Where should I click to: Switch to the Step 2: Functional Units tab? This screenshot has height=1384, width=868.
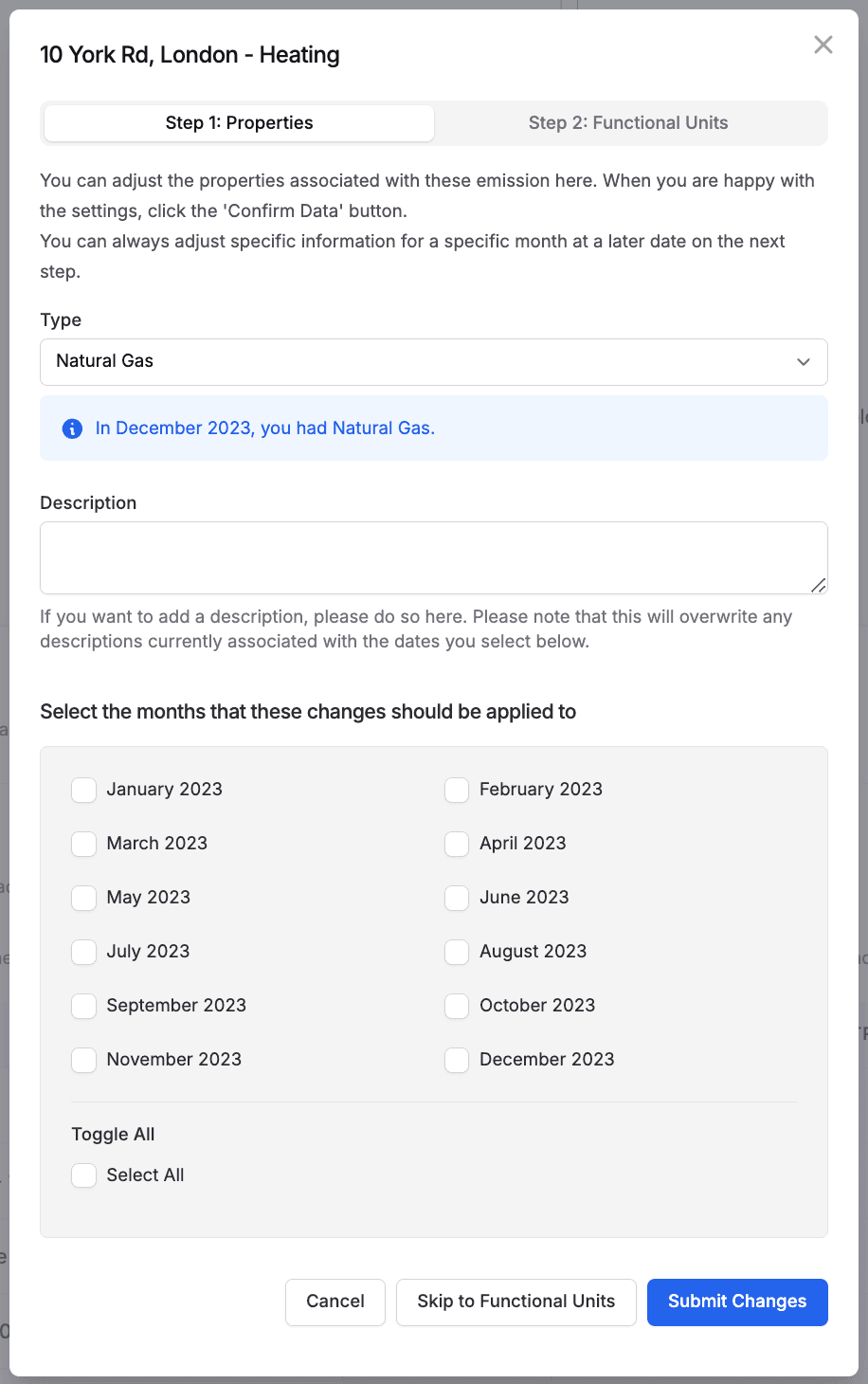pyautogui.click(x=628, y=122)
